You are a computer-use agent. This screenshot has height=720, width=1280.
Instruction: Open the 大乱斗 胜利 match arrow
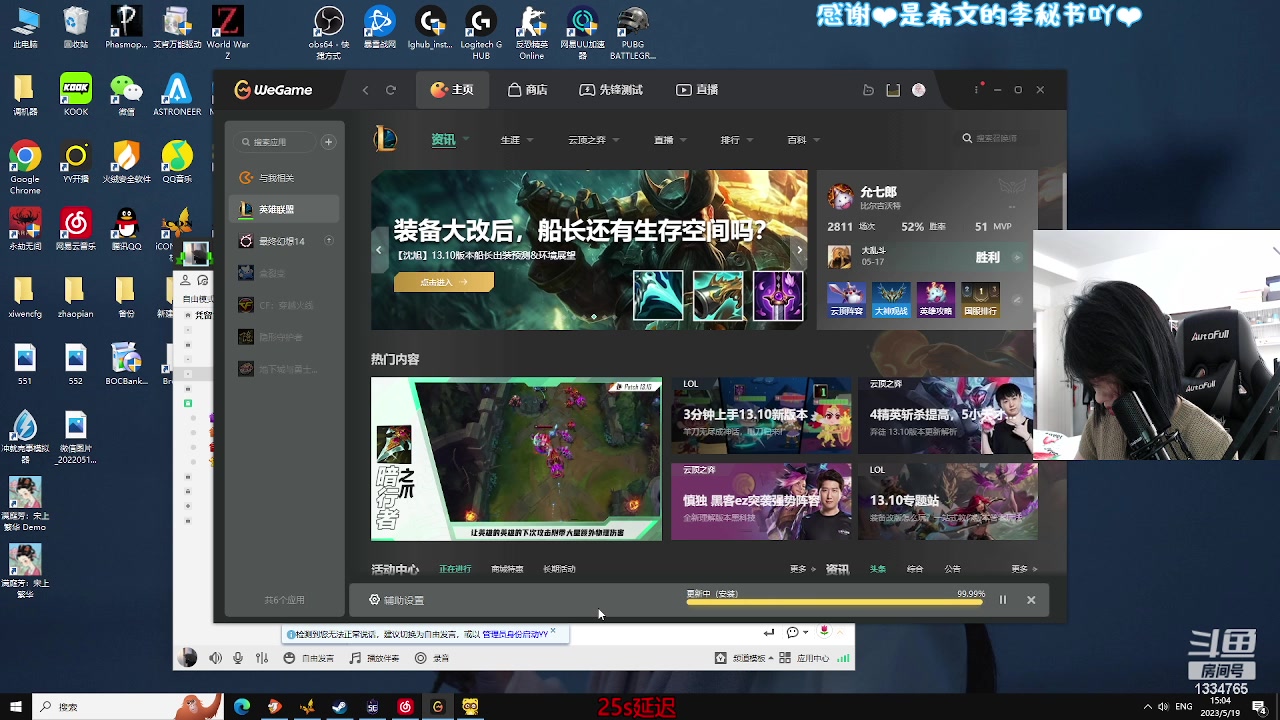click(x=1017, y=258)
